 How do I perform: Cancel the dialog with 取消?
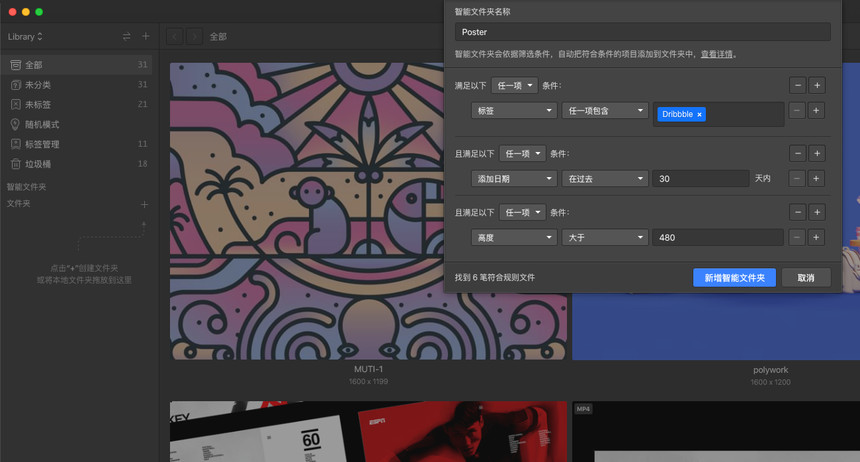point(806,278)
